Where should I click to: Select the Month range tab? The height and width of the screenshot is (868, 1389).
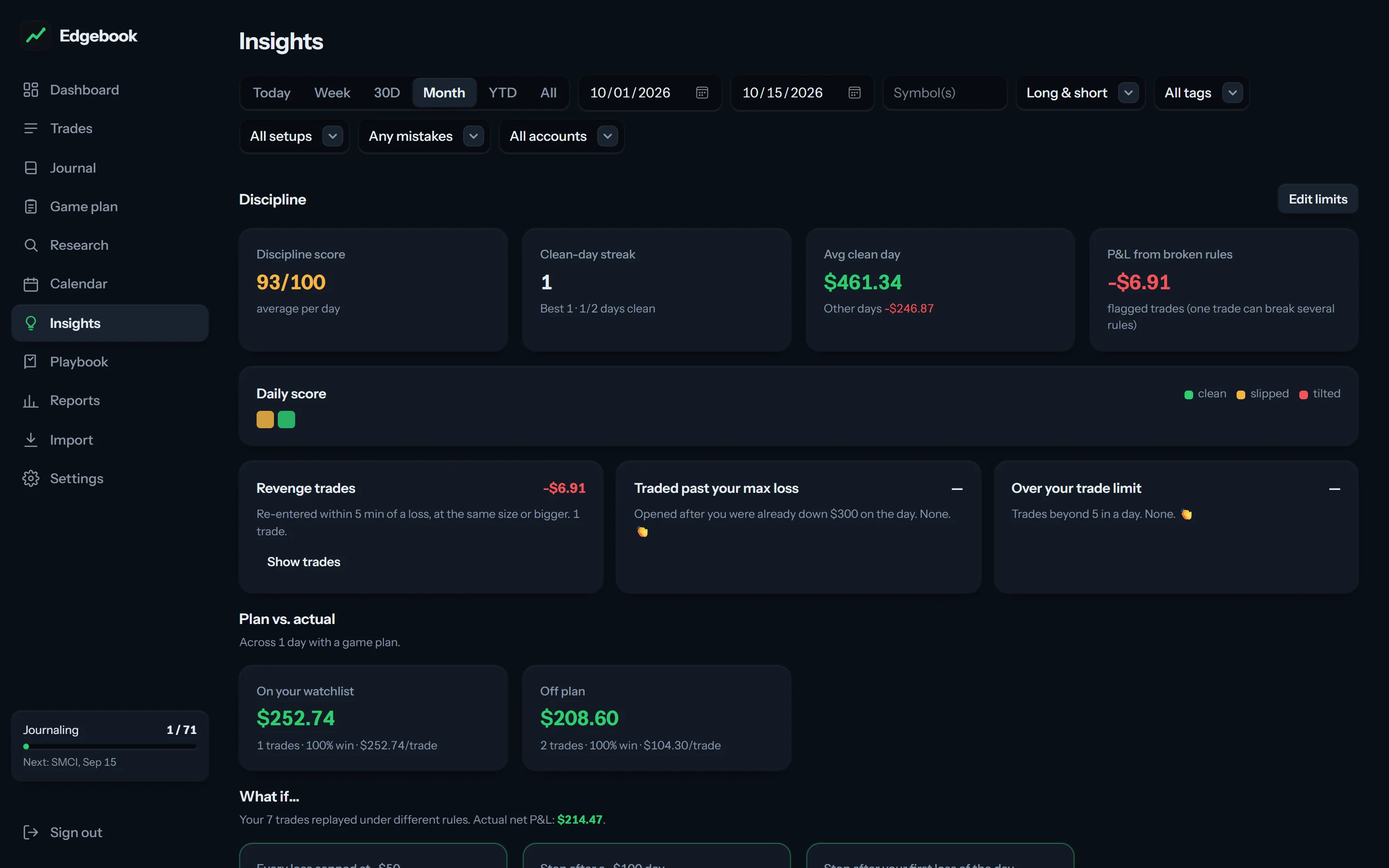[x=444, y=93]
